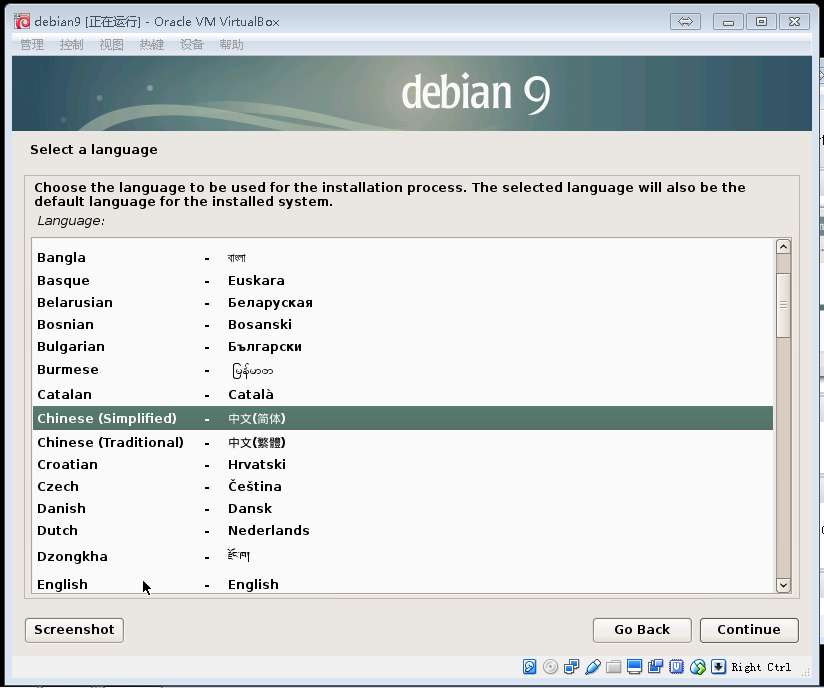Select the Dzongkha language row
Screen dimensions: 824x688
[x=403, y=556]
